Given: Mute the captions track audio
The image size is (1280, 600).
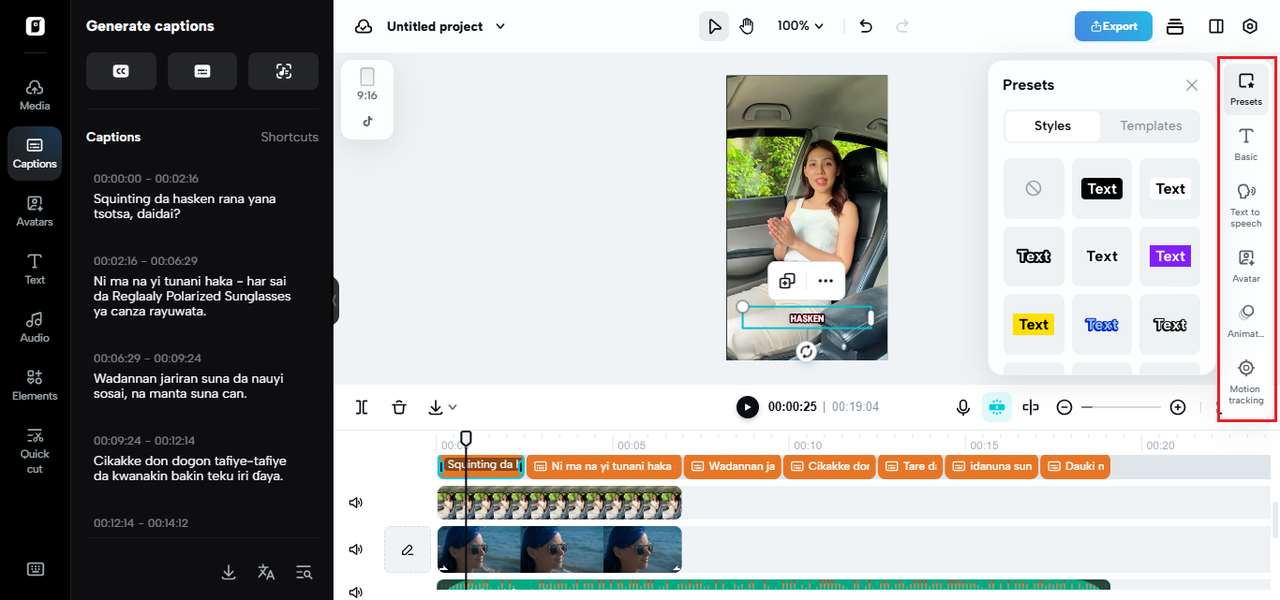Looking at the screenshot, I should [355, 502].
